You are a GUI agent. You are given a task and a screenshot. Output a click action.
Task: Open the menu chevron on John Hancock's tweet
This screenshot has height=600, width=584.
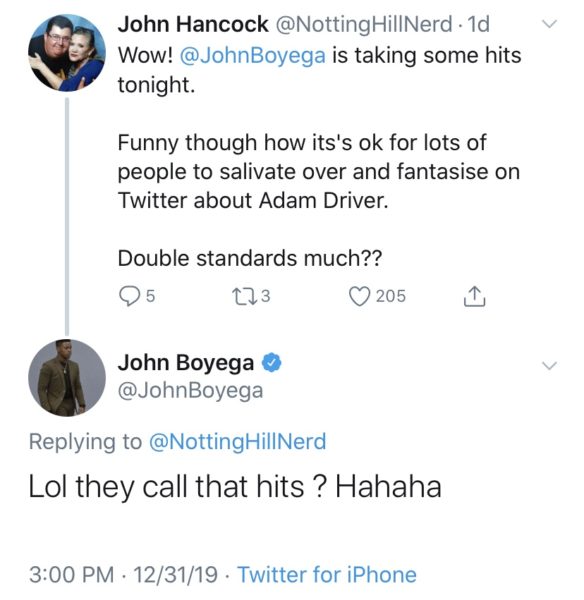click(x=549, y=24)
